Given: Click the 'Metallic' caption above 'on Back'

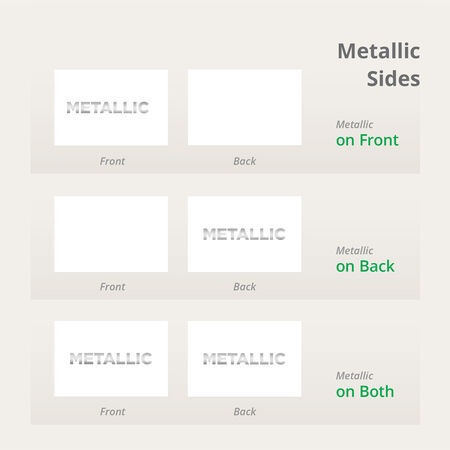Looking at the screenshot, I should (354, 251).
